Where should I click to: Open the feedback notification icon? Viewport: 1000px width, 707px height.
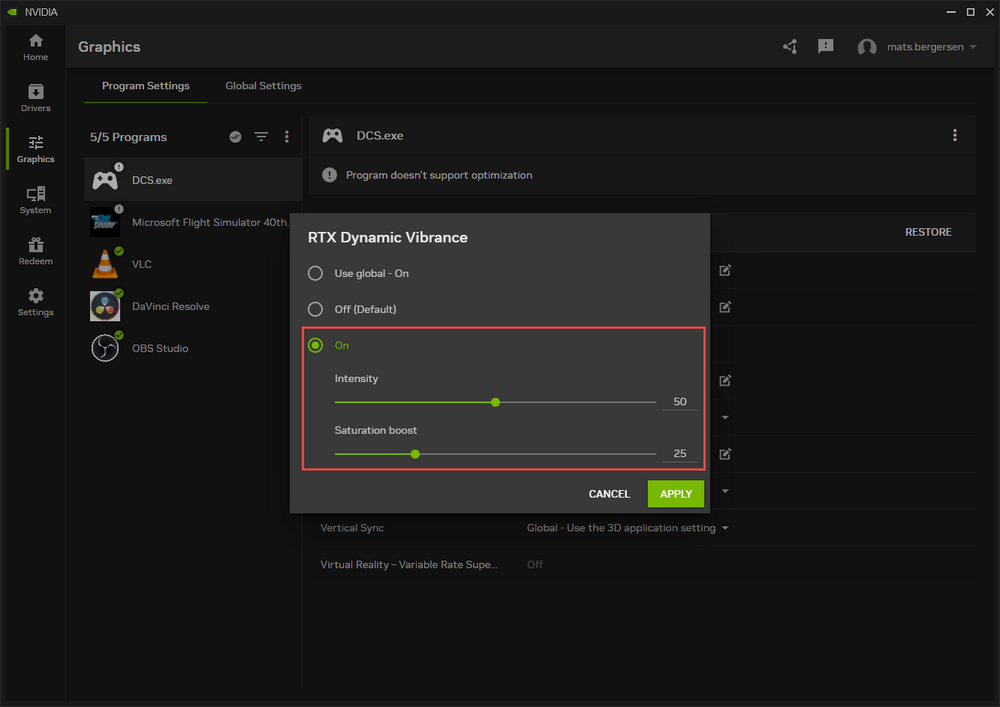click(x=825, y=47)
